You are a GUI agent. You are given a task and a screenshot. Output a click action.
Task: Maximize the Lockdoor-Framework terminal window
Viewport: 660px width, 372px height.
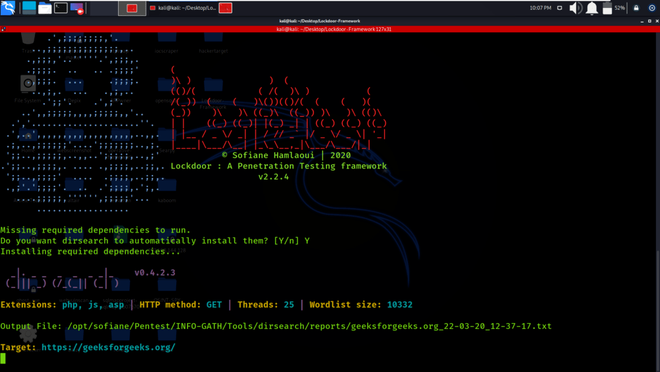click(x=649, y=21)
